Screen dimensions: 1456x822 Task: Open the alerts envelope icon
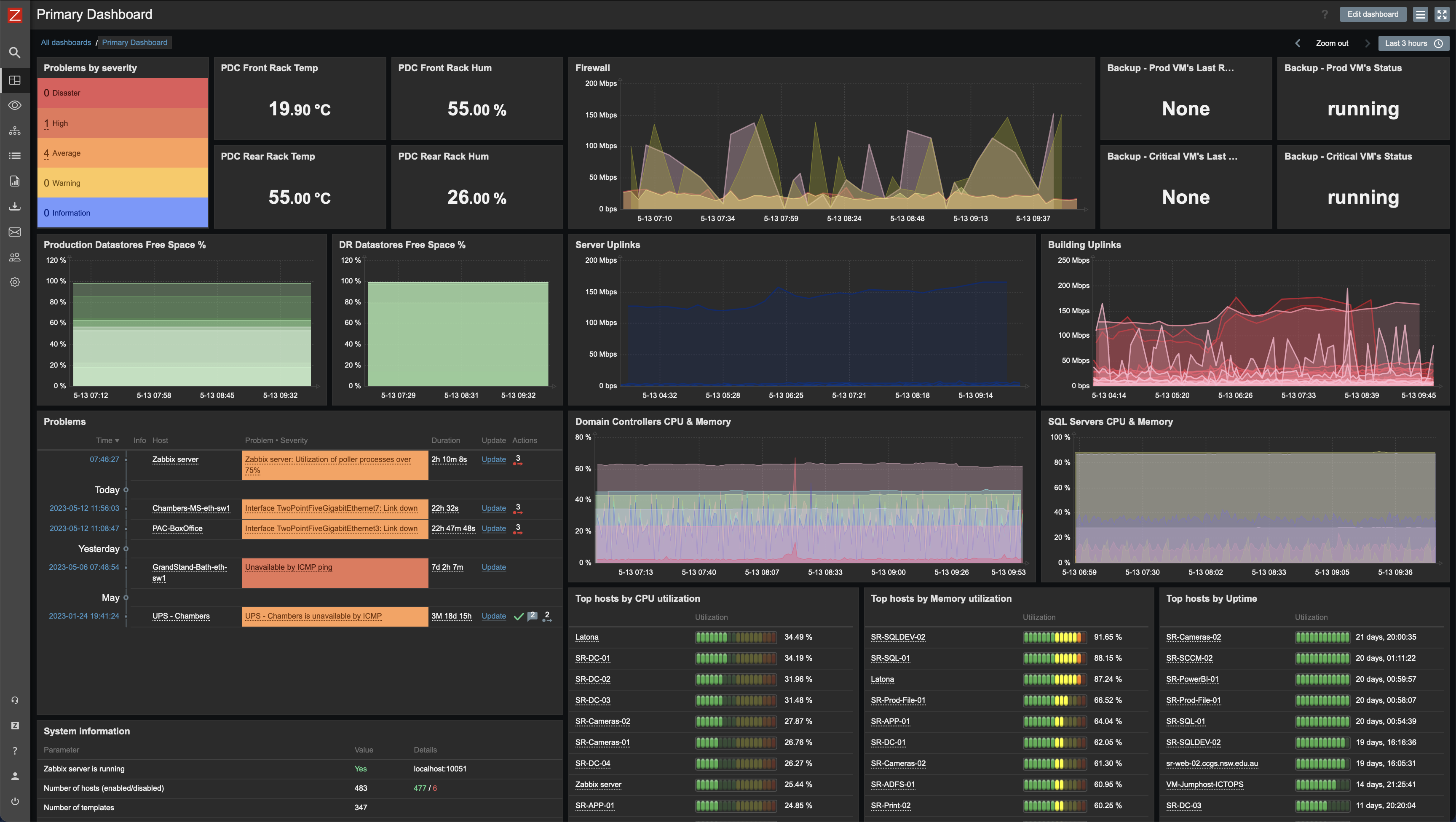pyautogui.click(x=15, y=232)
